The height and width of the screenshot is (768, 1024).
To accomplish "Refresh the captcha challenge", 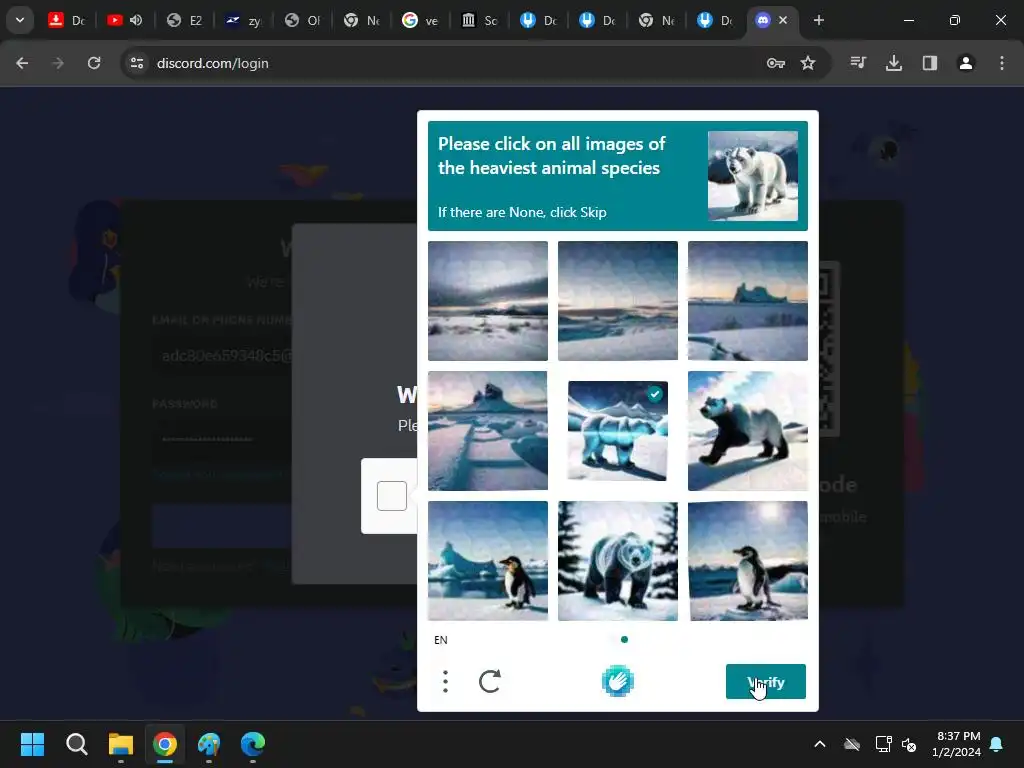I will click(x=490, y=681).
